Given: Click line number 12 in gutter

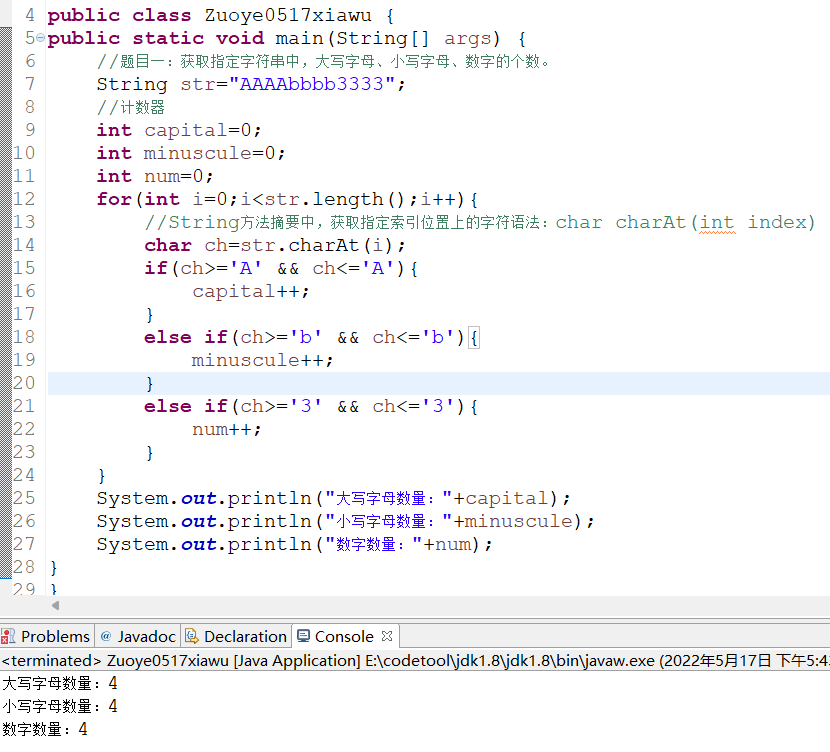Looking at the screenshot, I should [x=24, y=199].
